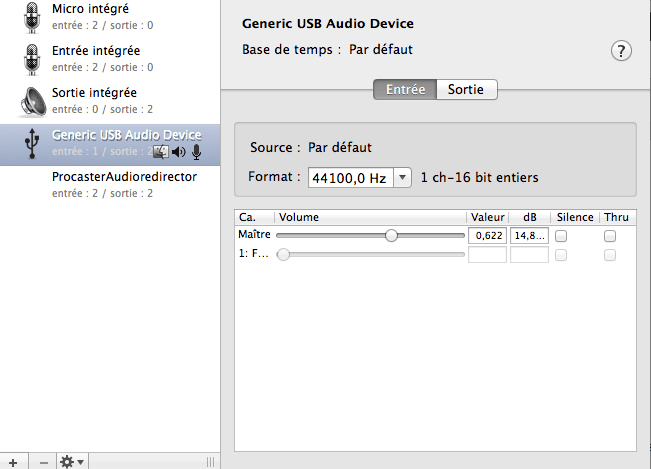The width and height of the screenshot is (651, 469).
Task: Select the Entrée intégrée microphone icon
Action: (29, 58)
